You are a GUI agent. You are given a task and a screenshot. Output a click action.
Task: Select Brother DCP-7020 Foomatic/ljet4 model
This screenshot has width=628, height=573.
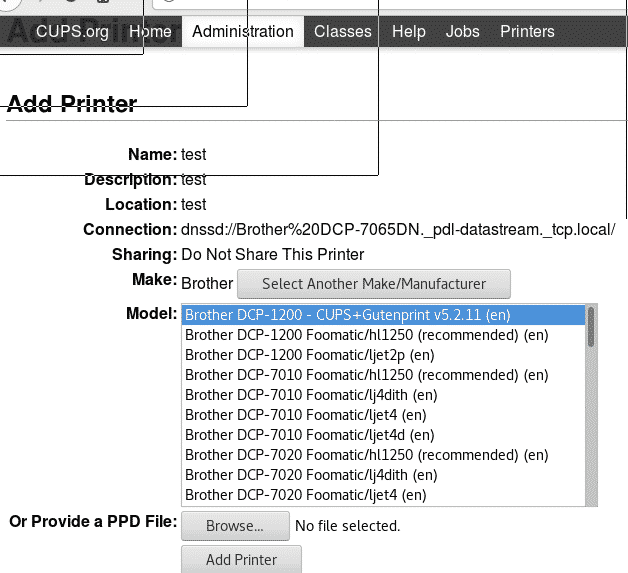384,495
